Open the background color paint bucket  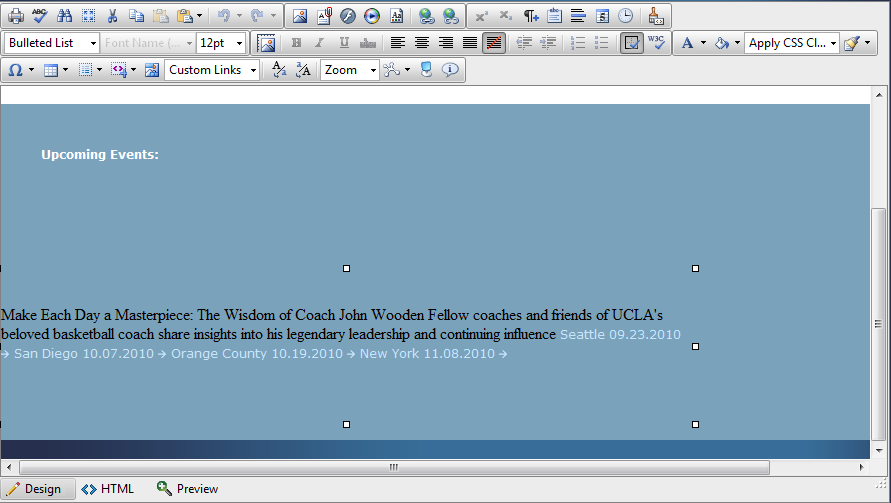tap(727, 43)
